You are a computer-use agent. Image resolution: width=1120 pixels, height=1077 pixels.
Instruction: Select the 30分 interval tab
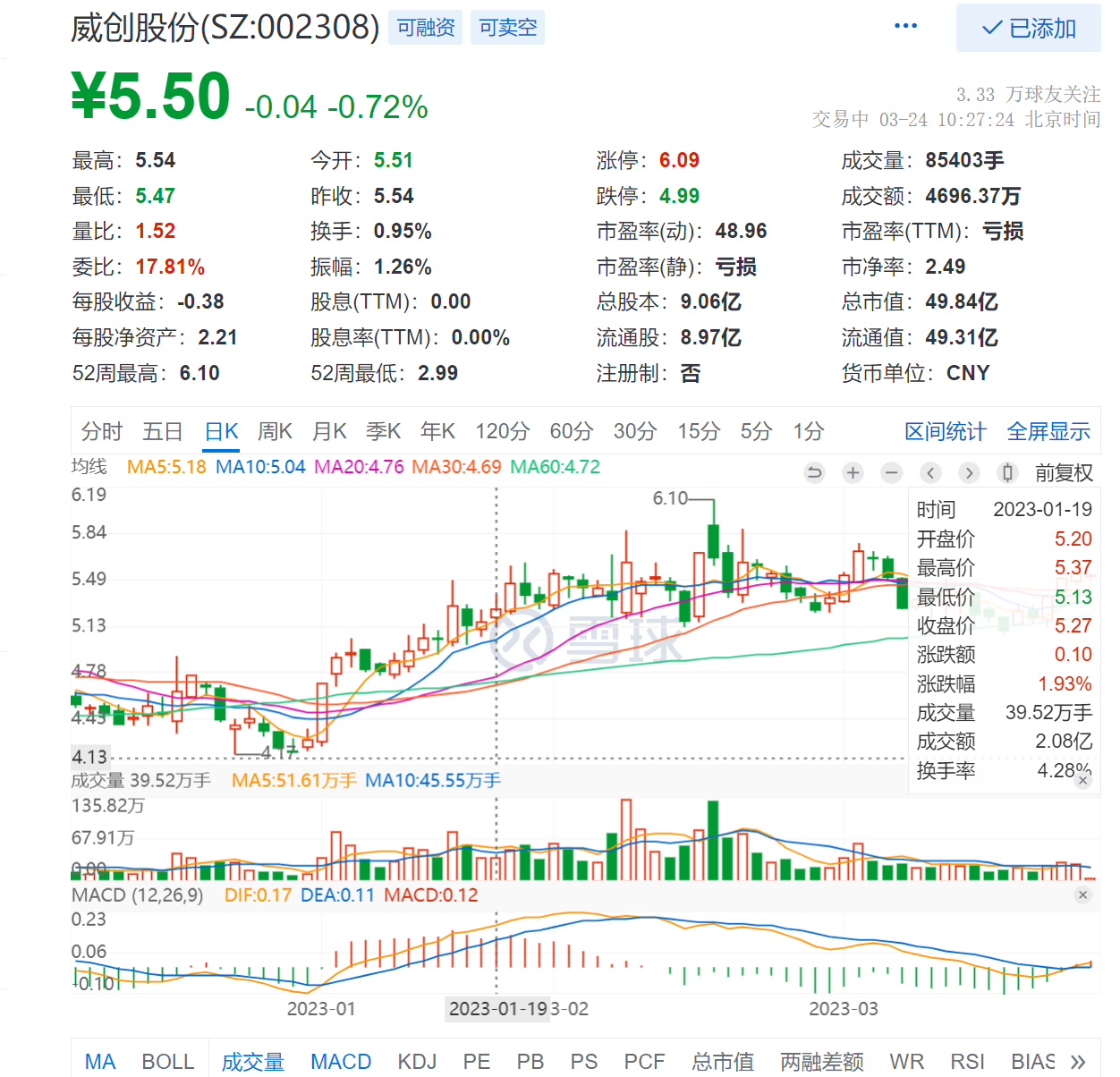[x=635, y=432]
